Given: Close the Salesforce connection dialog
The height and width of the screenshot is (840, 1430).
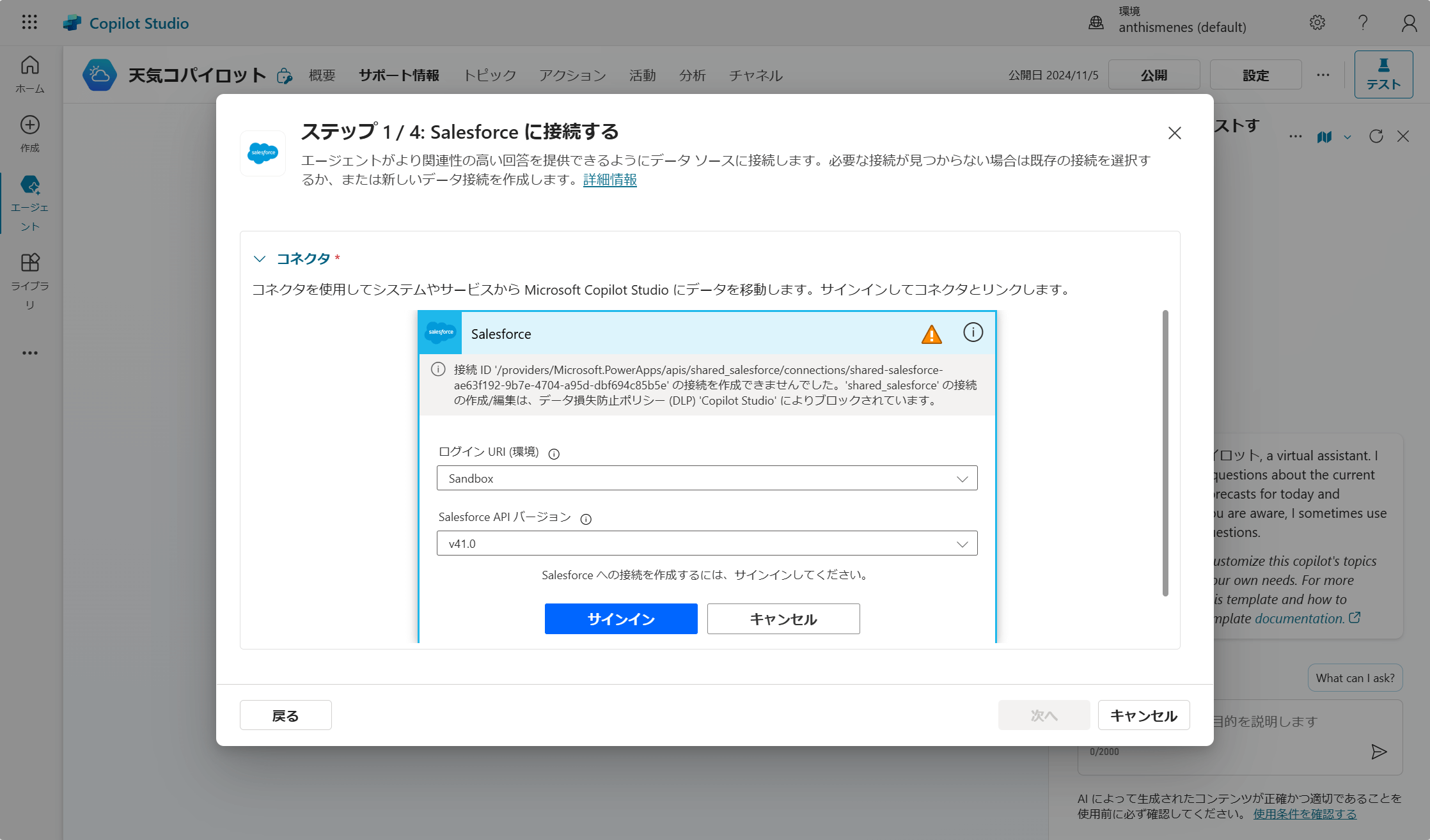Looking at the screenshot, I should (x=1175, y=133).
